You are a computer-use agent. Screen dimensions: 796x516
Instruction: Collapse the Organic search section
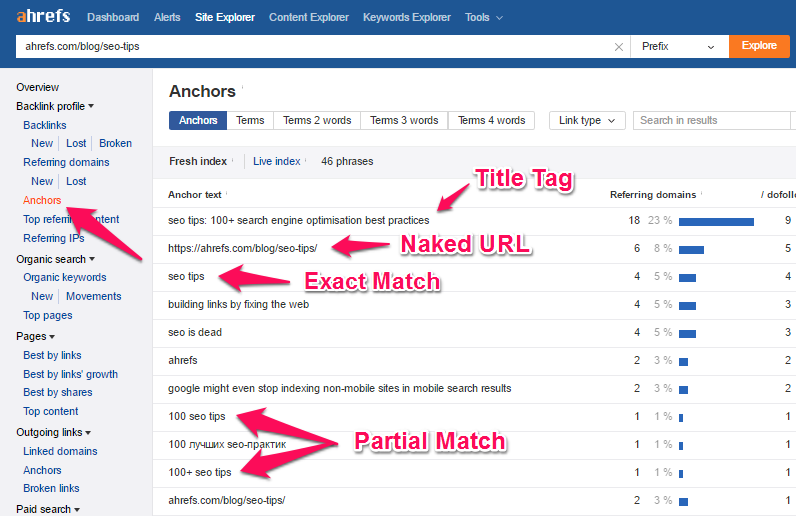click(x=56, y=259)
